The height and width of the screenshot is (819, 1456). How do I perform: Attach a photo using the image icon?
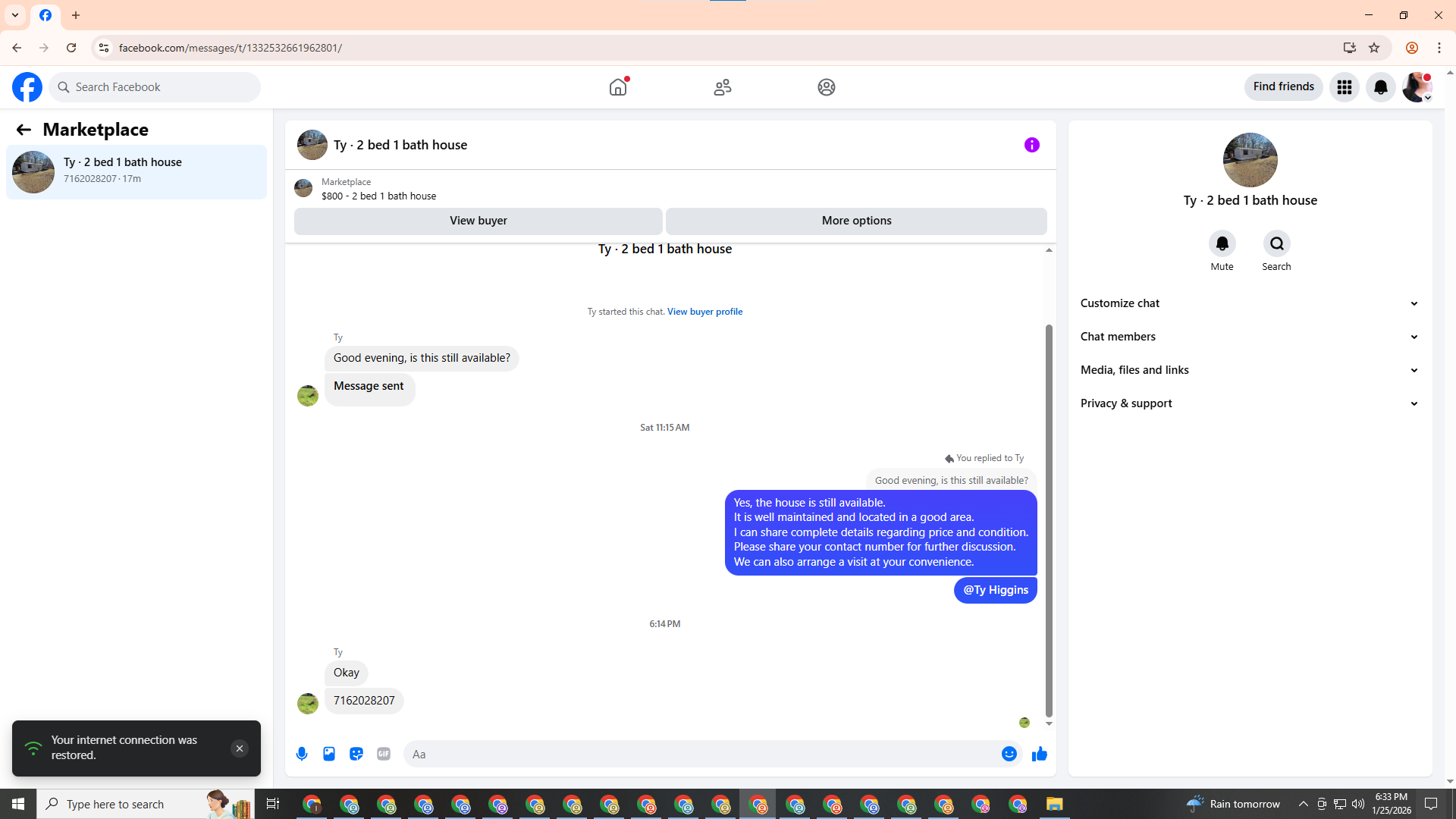[x=329, y=754]
